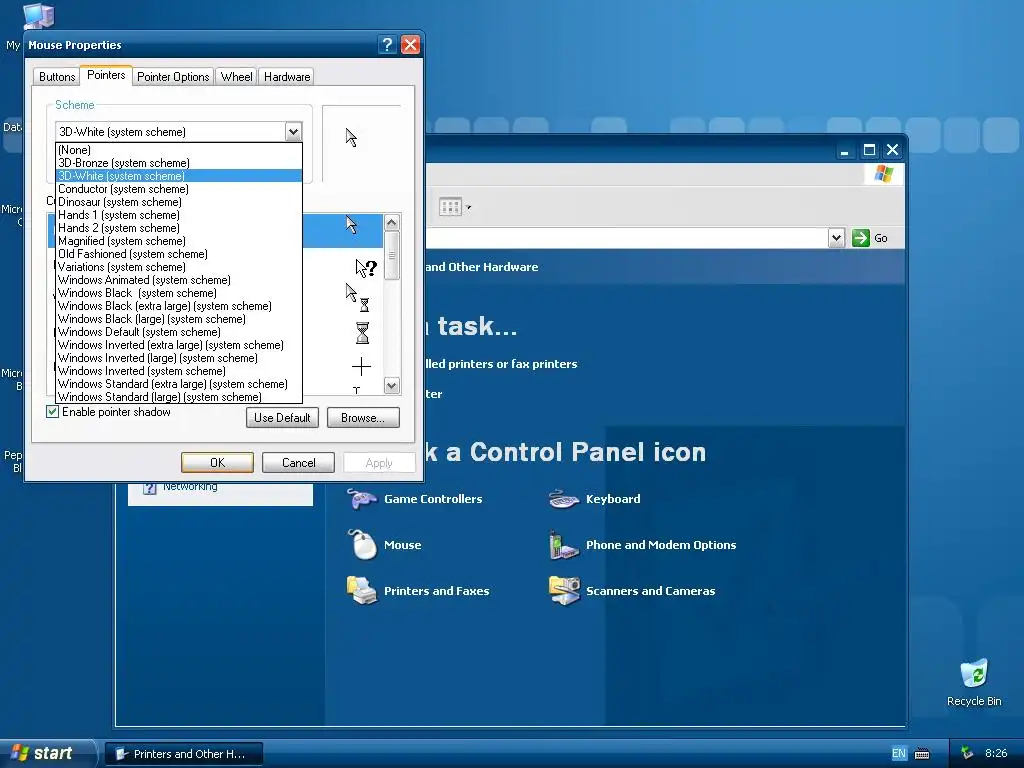Select the 3D-Bronze pointer scheme
The height and width of the screenshot is (768, 1024).
[179, 163]
